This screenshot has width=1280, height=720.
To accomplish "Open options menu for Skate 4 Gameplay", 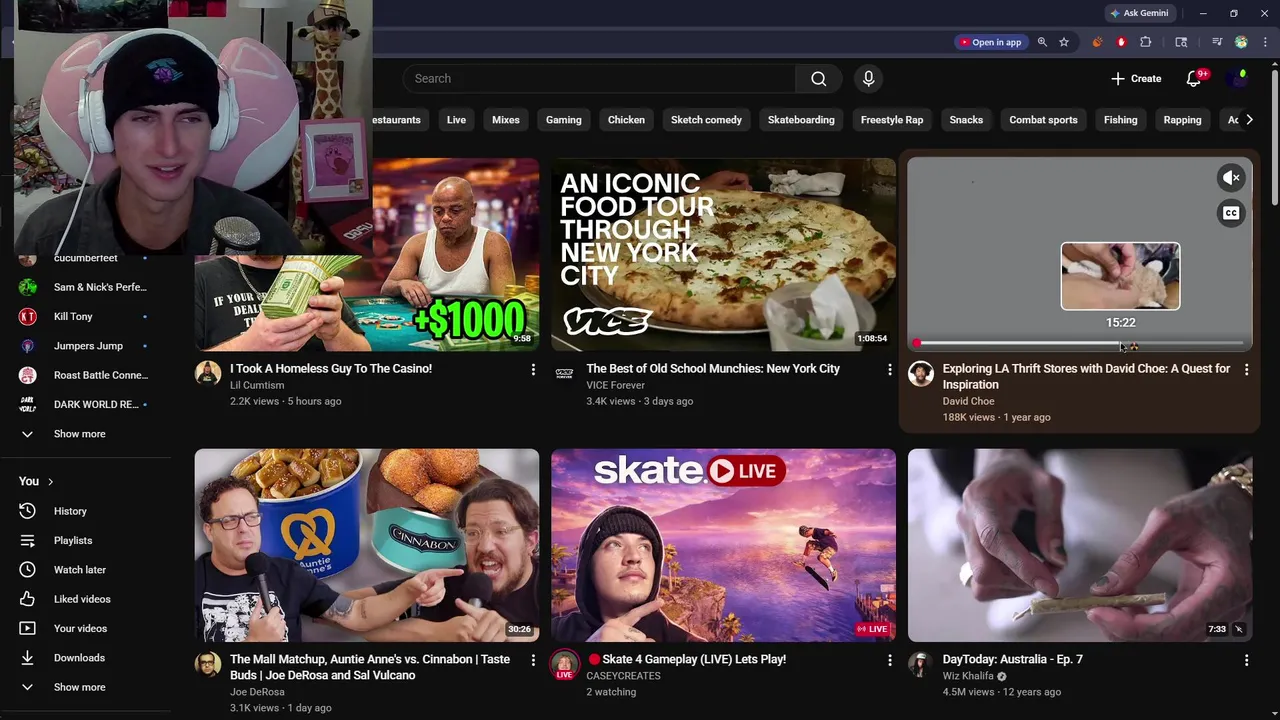I will 889,661.
